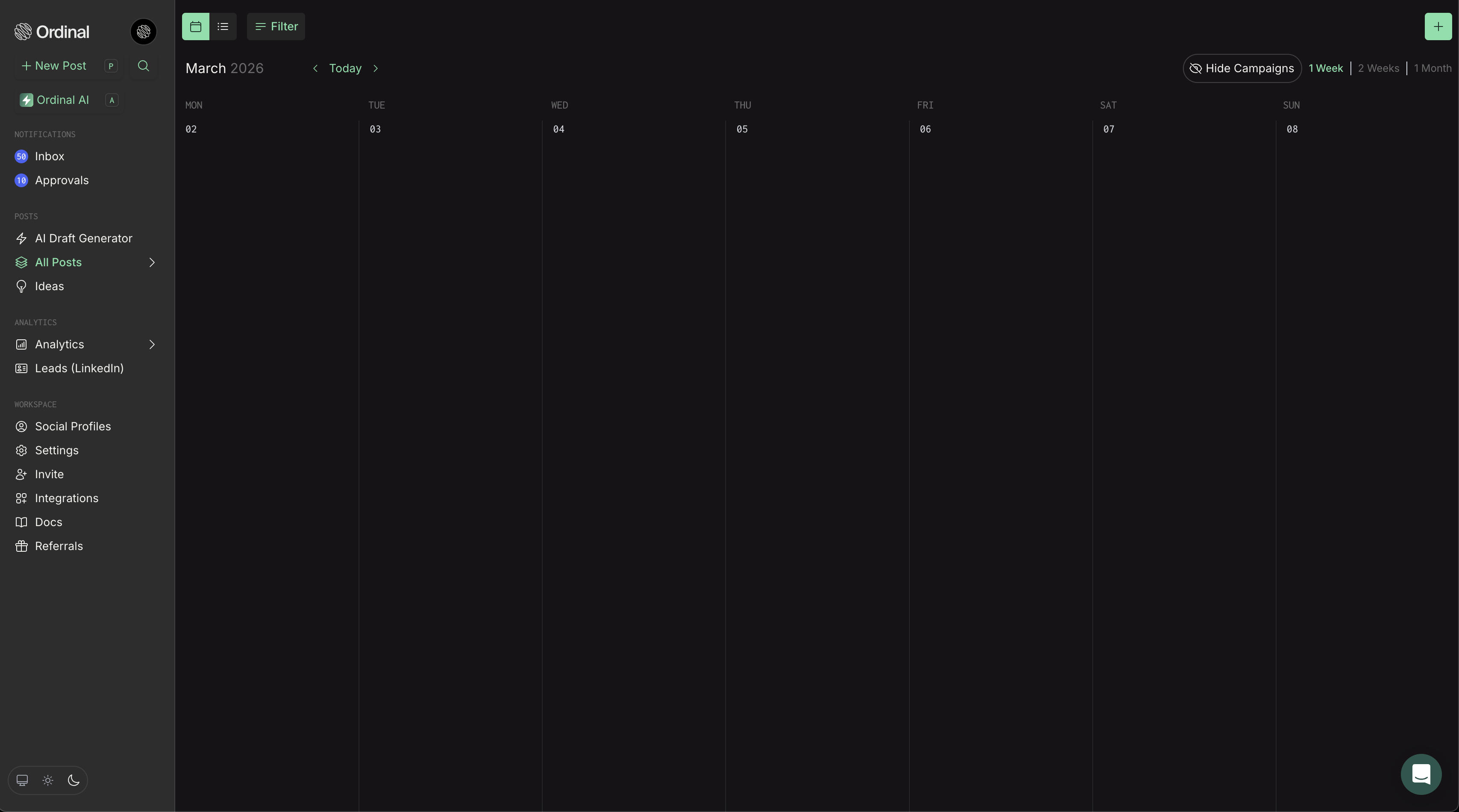Viewport: 1459px width, 812px height.
Task: Click the contact card icon beside Leads
Action: coord(21,369)
